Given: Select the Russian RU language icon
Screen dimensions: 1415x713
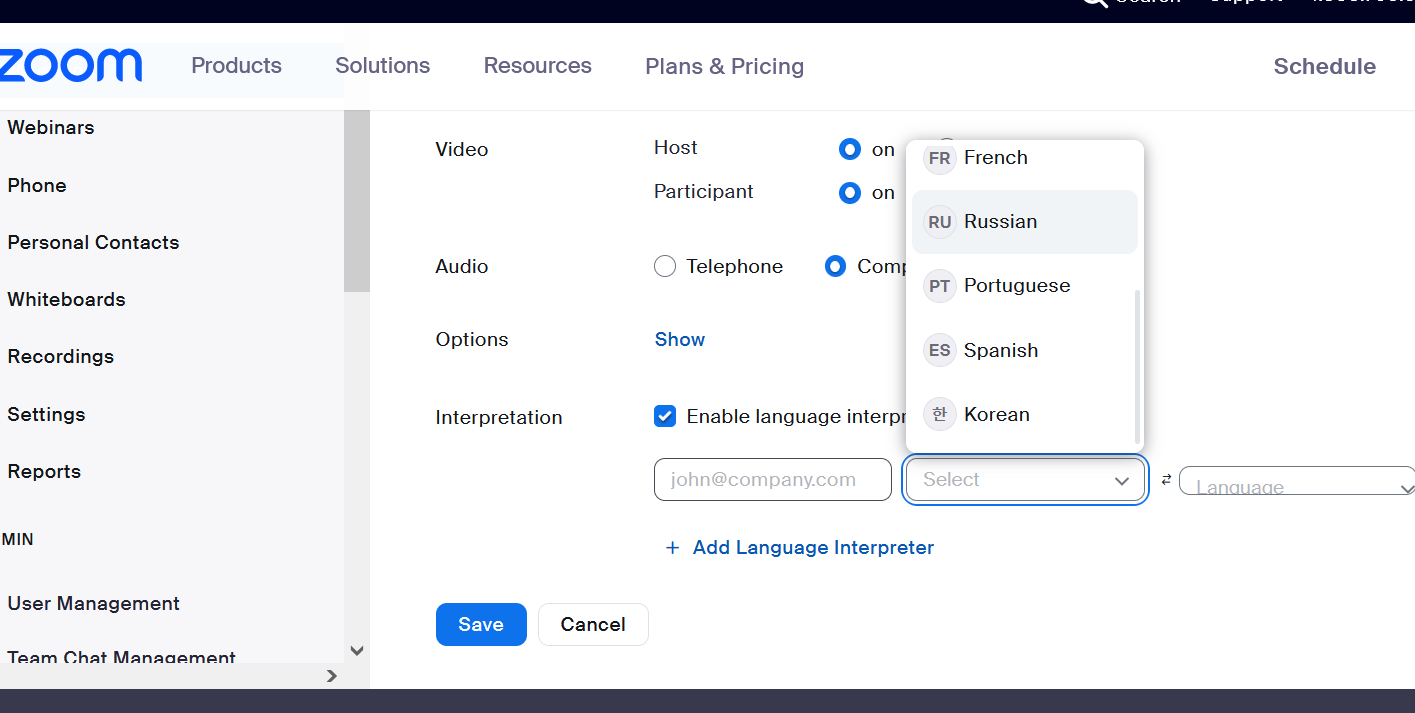Looking at the screenshot, I should coord(939,221).
